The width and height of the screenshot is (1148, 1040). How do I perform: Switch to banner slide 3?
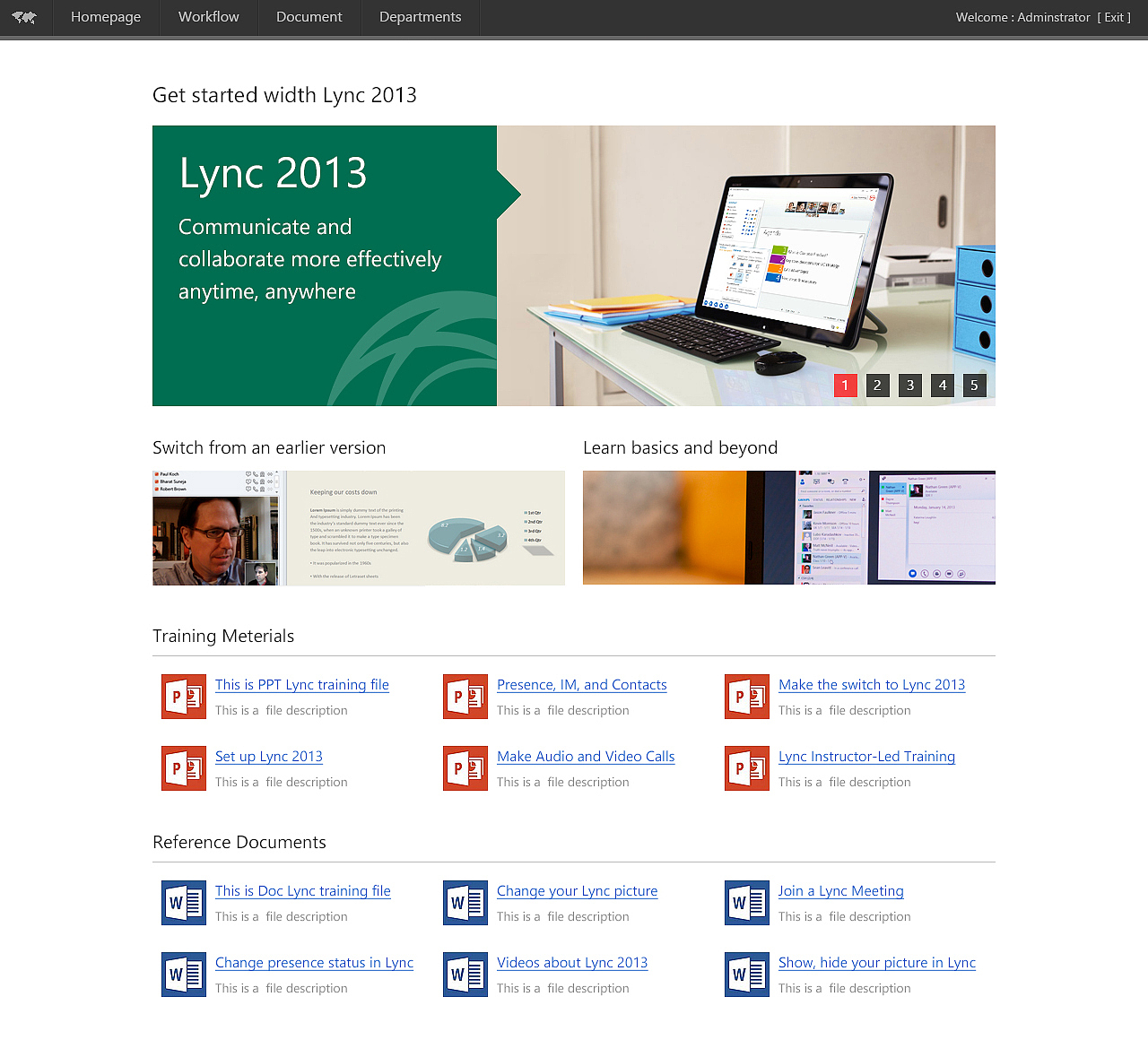[x=909, y=386]
